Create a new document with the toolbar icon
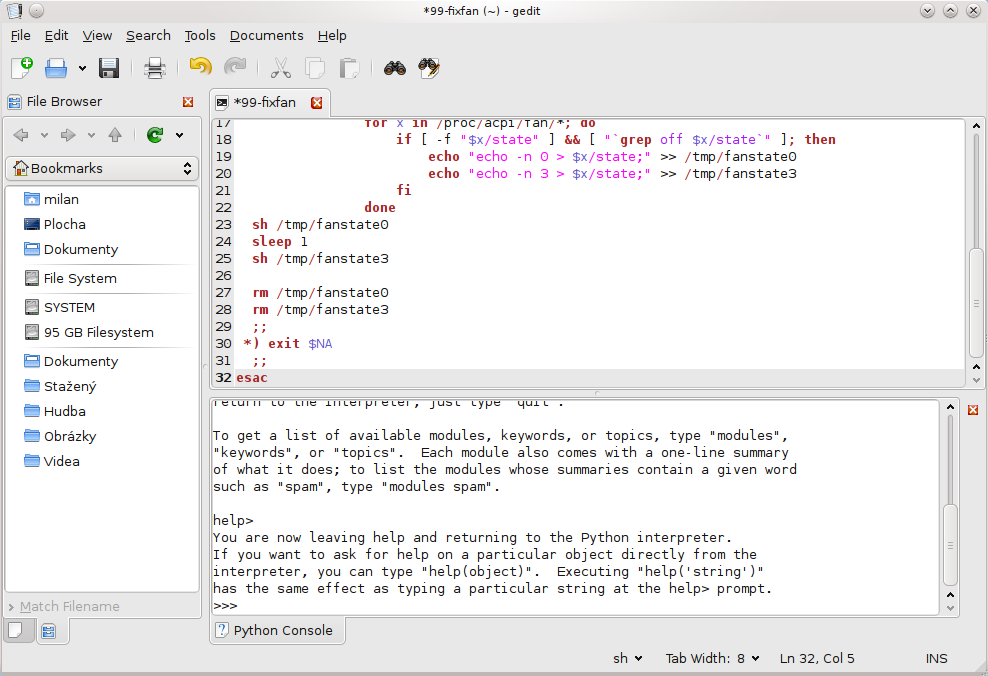Image resolution: width=988 pixels, height=676 pixels. tap(22, 68)
